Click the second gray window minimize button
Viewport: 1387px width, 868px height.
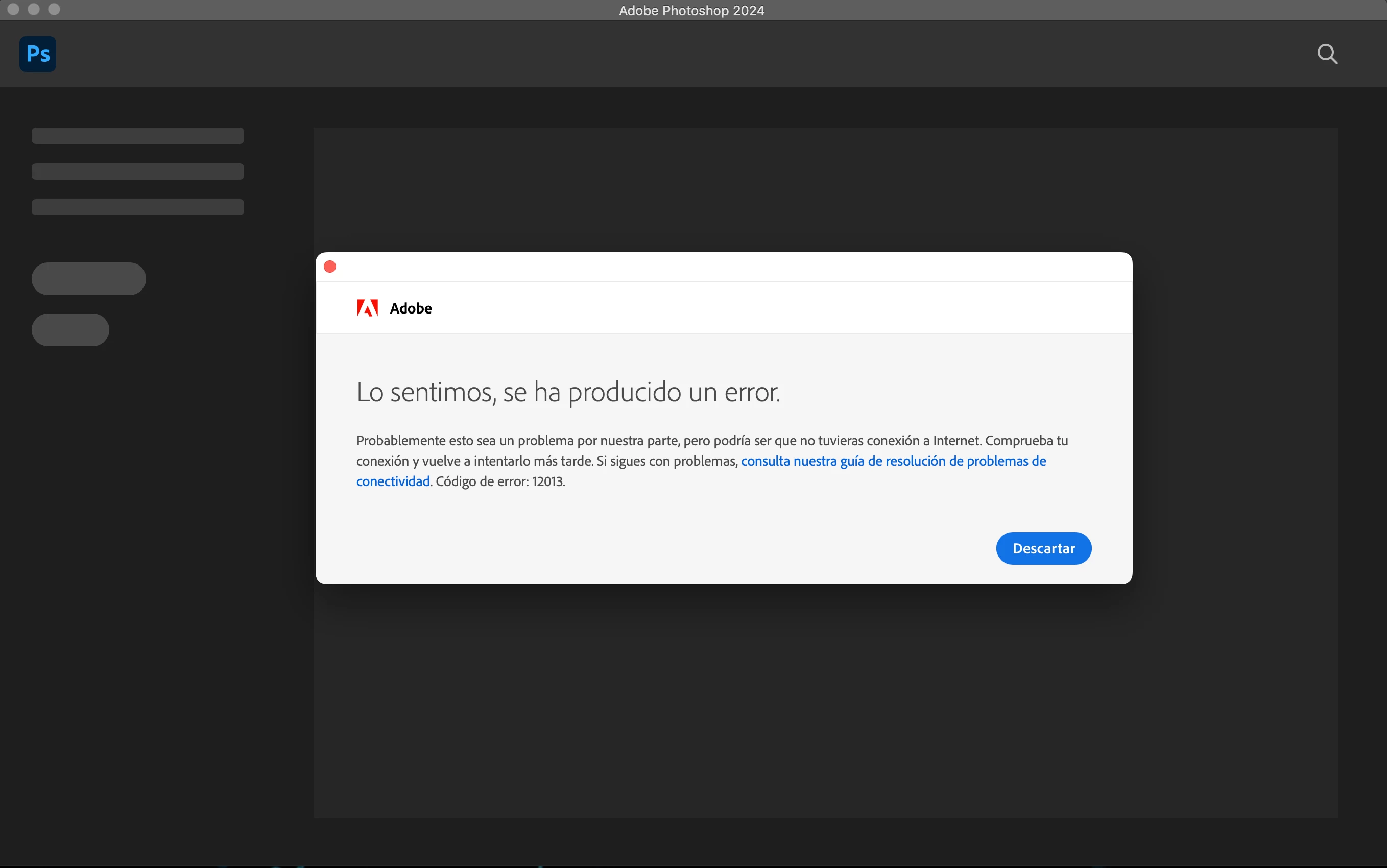pos(34,9)
